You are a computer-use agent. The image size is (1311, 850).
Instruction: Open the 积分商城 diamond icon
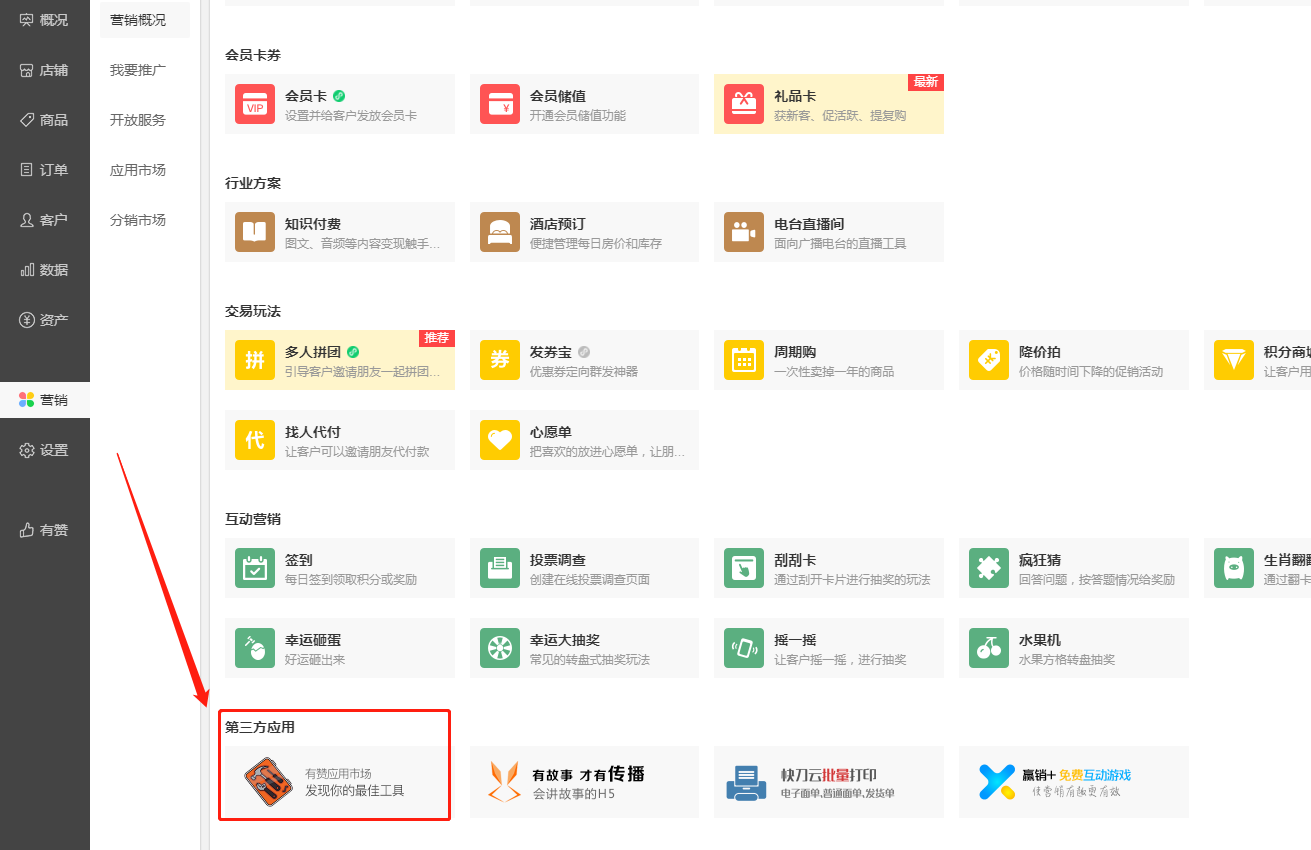(x=1234, y=360)
